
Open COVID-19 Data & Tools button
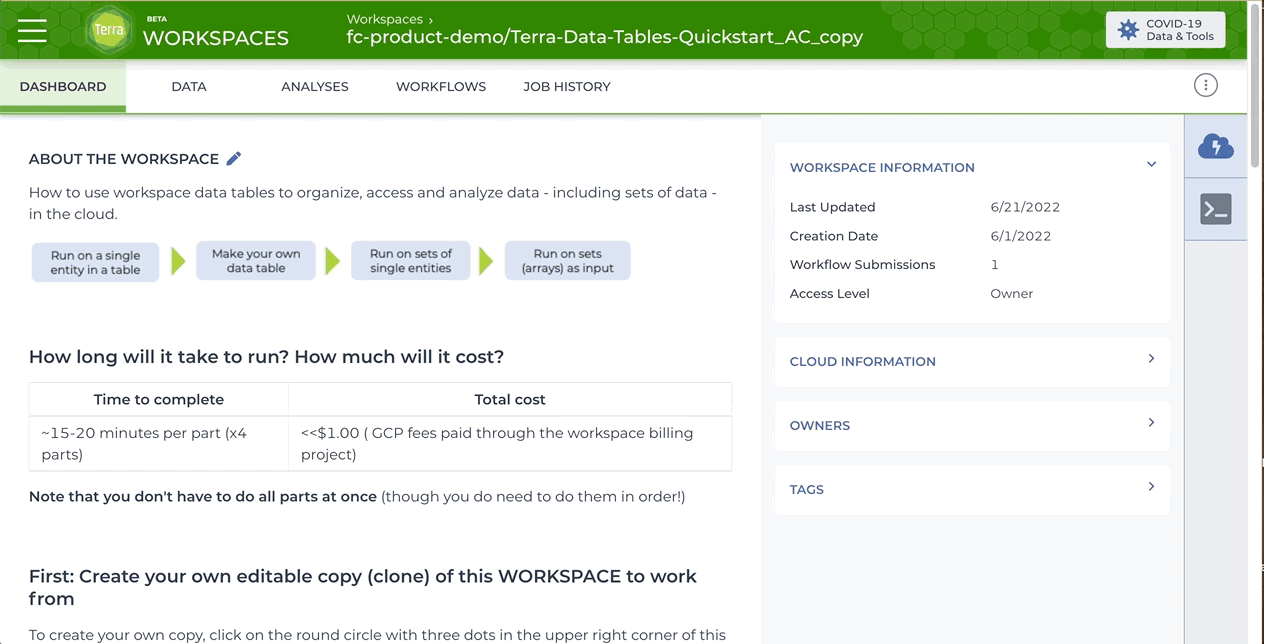point(1165,30)
